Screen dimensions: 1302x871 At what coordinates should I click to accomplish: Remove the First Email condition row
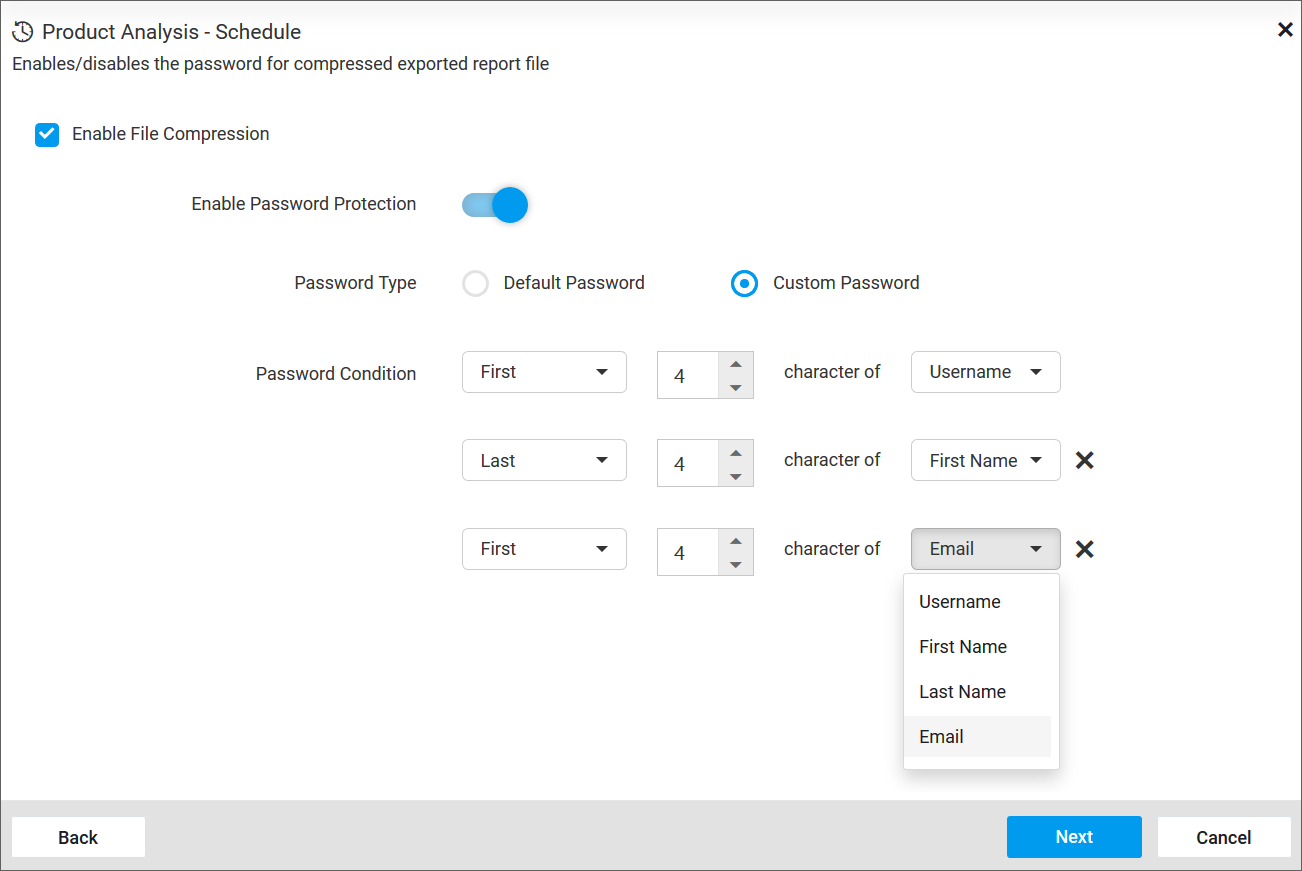point(1084,549)
